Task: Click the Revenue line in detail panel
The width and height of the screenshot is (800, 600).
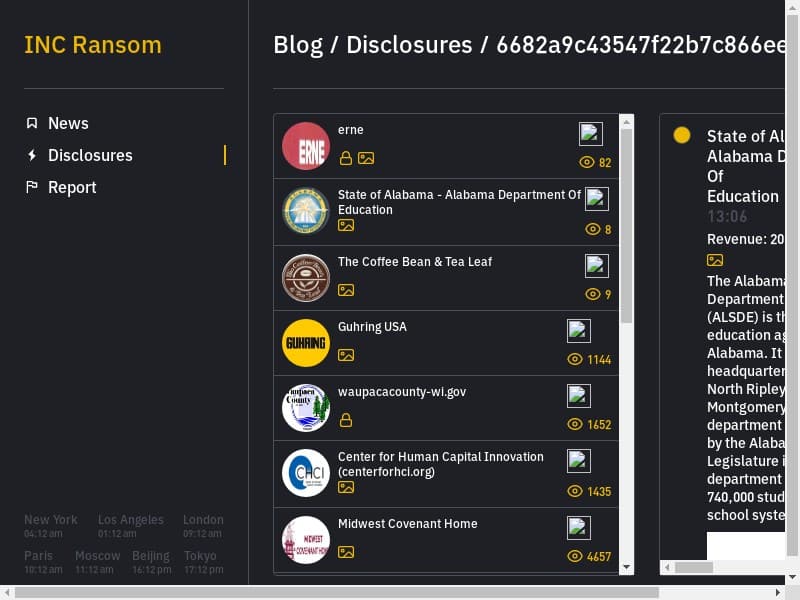Action: pos(746,239)
